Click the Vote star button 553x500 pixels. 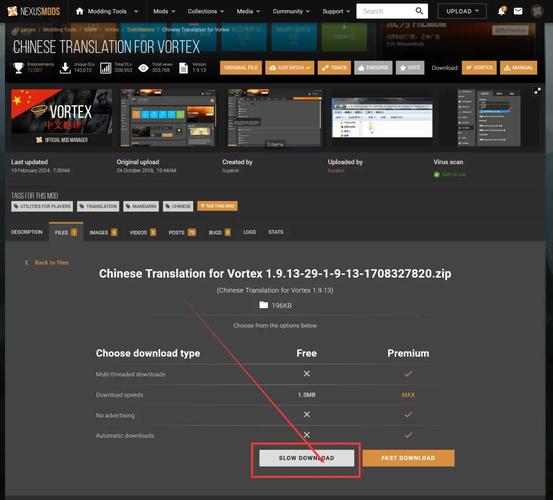[x=410, y=68]
